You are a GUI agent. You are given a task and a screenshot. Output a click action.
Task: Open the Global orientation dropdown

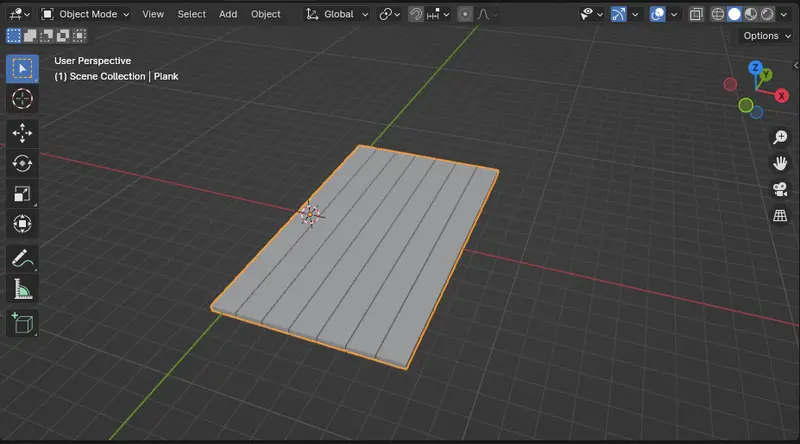click(x=337, y=15)
